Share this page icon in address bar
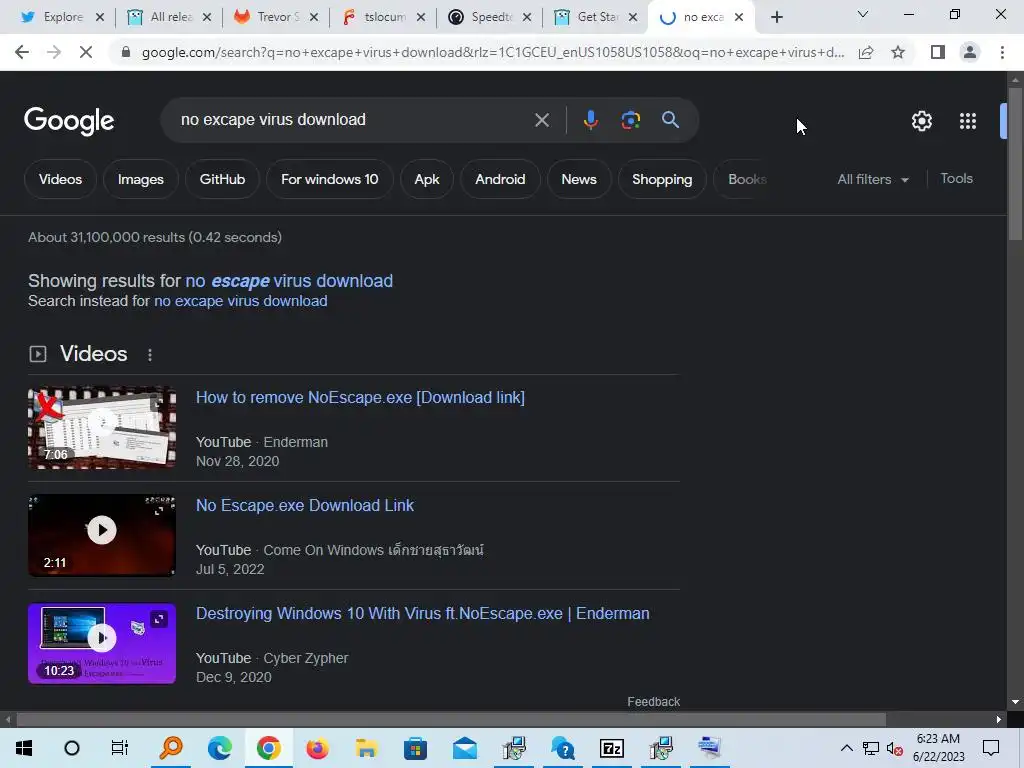 coord(866,52)
